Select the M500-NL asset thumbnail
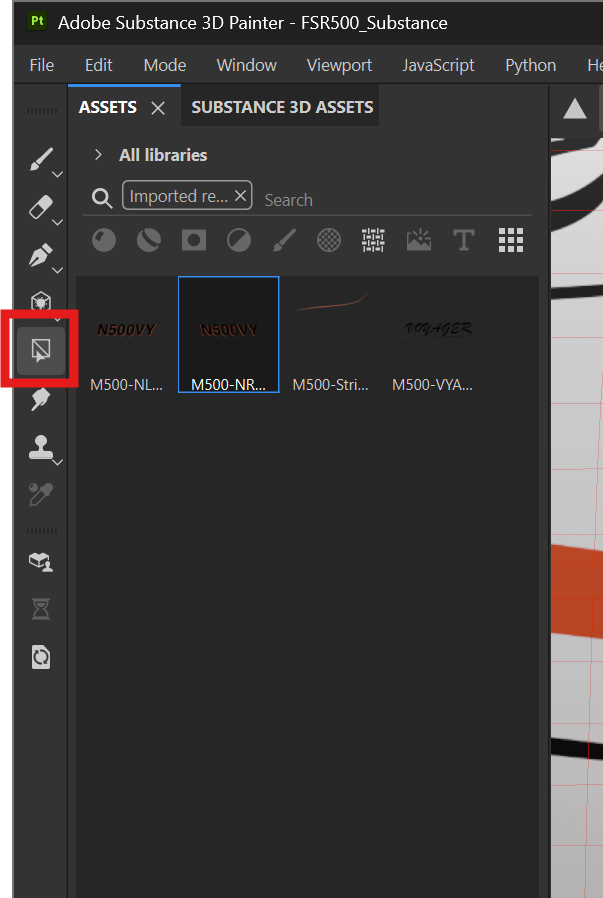The height and width of the screenshot is (898, 603). point(127,334)
